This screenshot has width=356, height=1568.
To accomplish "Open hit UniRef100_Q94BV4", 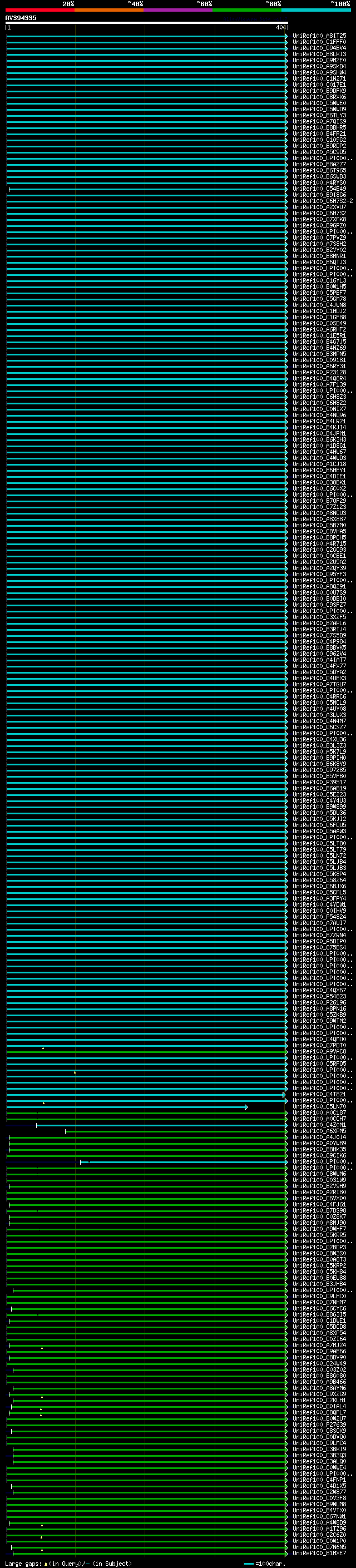I will pos(319,48).
